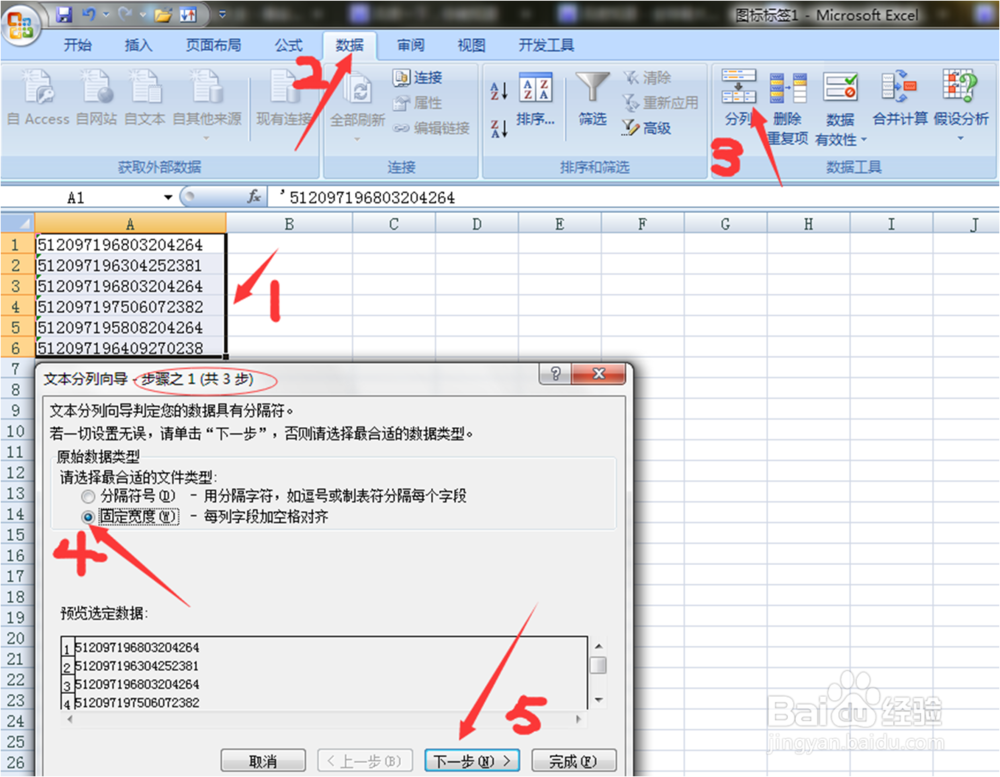Click Finish (完成) in the wizard
The height and width of the screenshot is (777, 1000).
click(x=573, y=760)
